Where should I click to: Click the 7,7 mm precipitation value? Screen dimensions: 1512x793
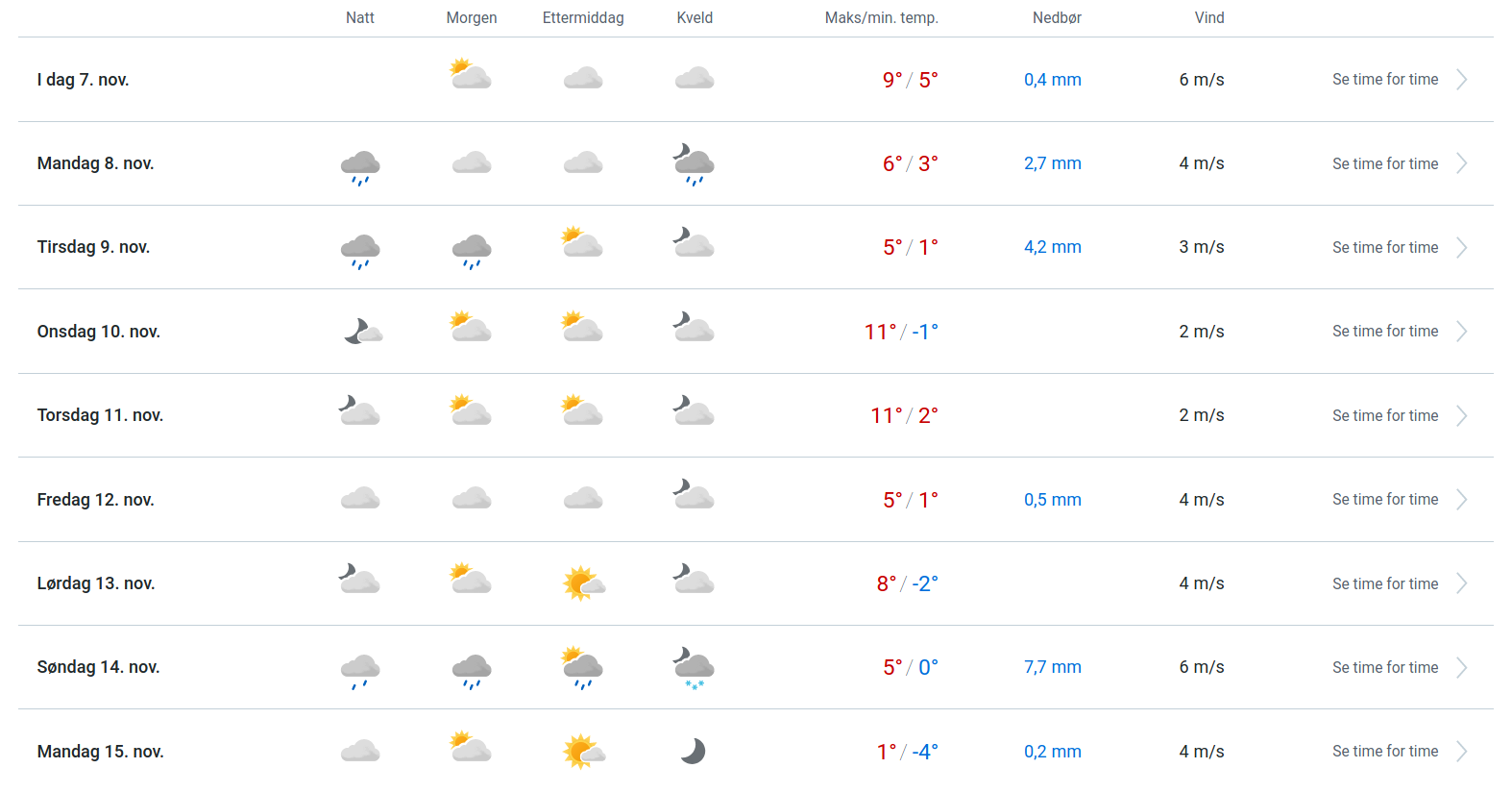tap(1052, 667)
